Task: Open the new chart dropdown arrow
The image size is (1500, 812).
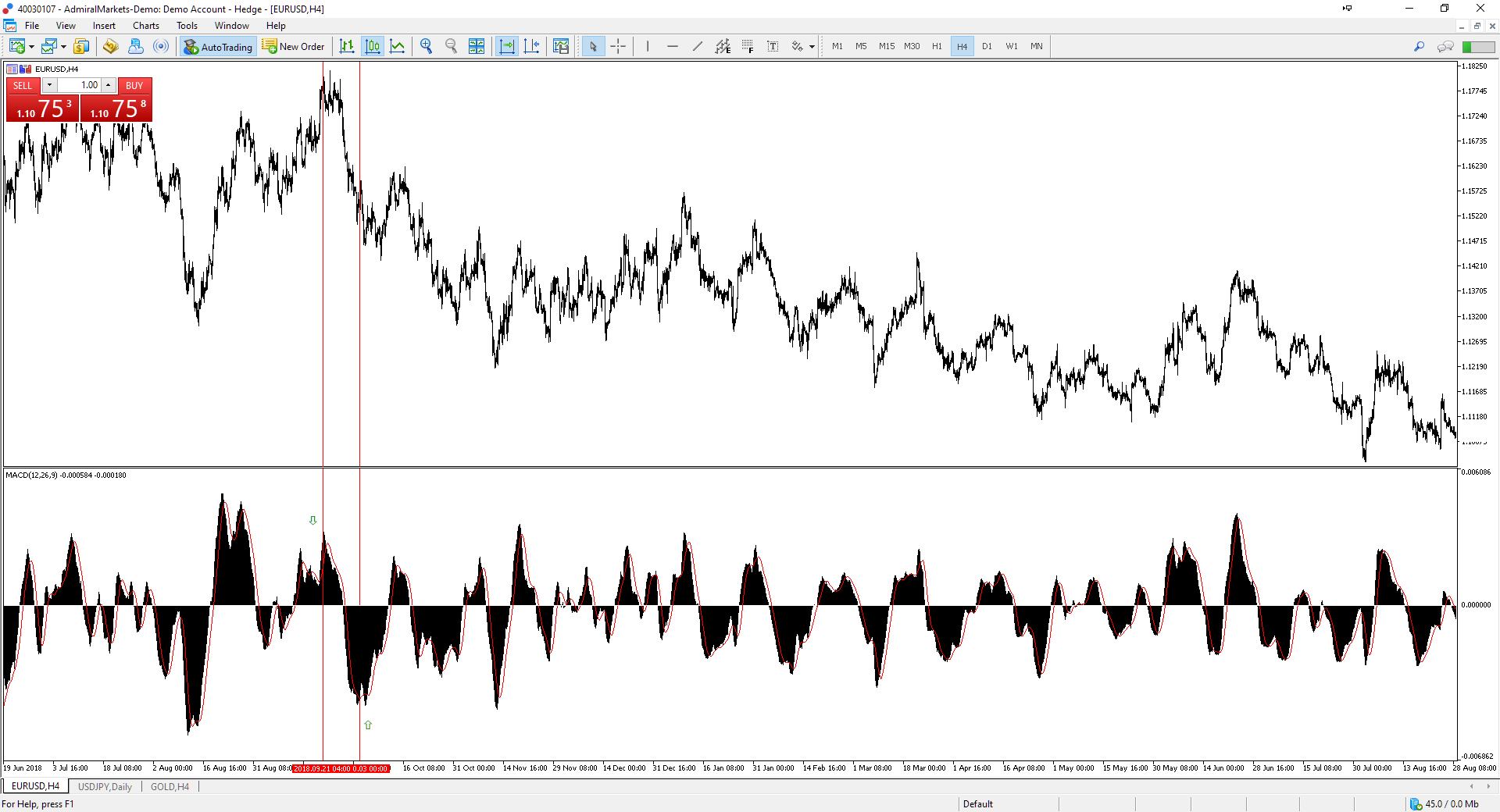Action: tap(31, 47)
